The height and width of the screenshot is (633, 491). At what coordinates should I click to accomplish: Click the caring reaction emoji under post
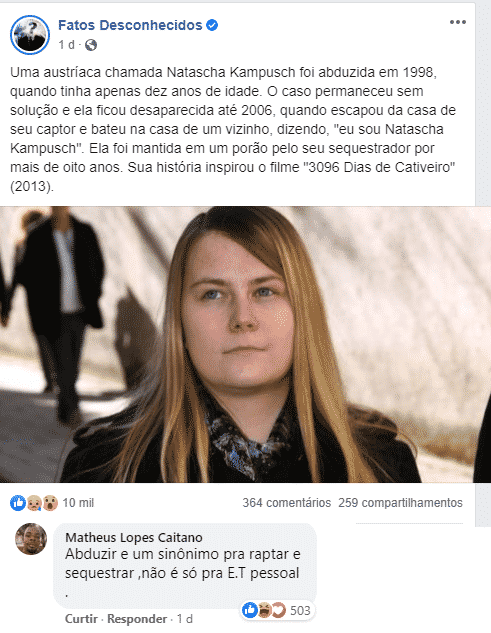[x=34, y=503]
